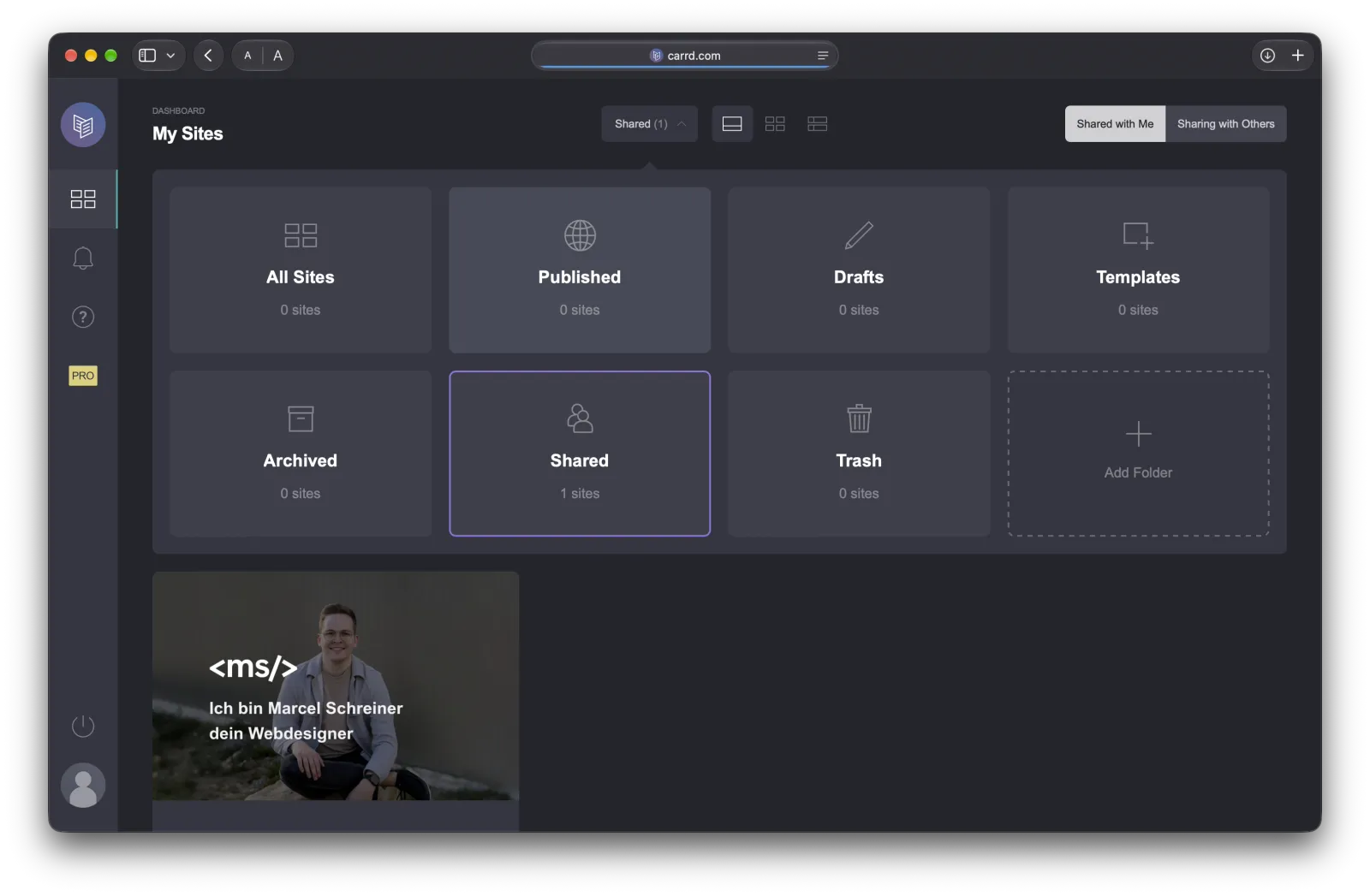Switch to the list view layout
1370x896 pixels.
(x=818, y=124)
